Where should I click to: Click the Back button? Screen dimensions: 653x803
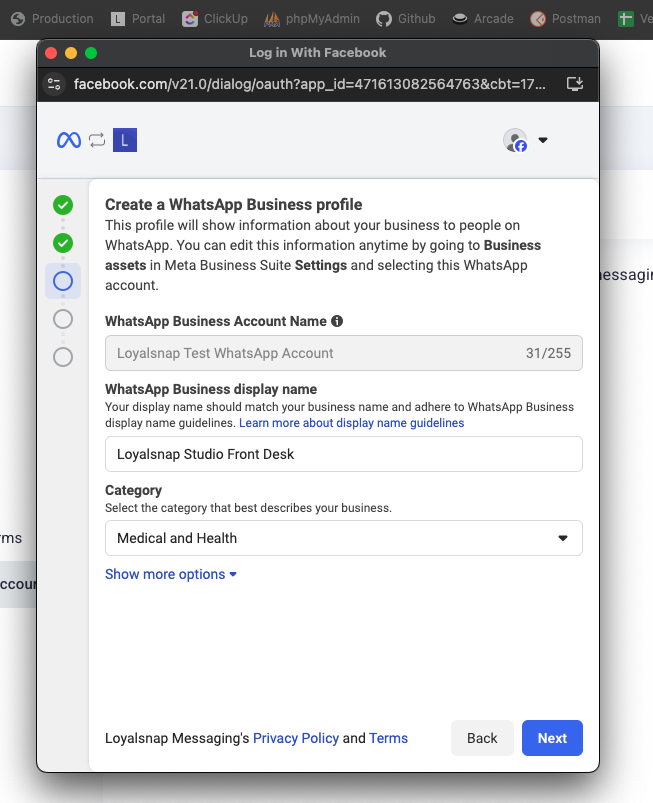click(x=482, y=738)
